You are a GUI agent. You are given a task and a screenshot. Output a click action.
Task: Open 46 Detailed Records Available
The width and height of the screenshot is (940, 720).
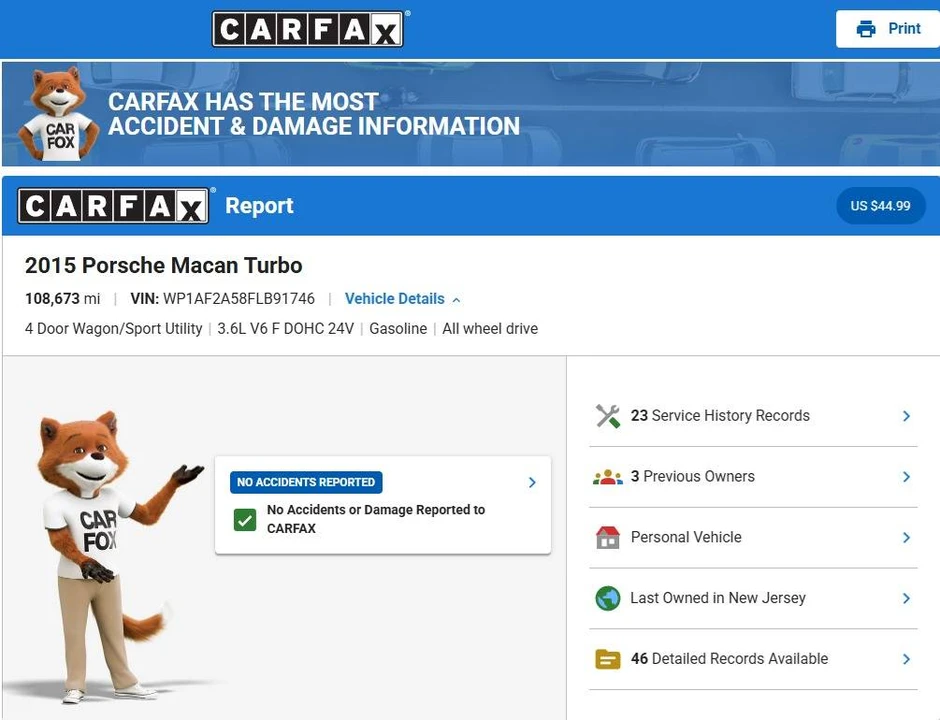(x=753, y=659)
